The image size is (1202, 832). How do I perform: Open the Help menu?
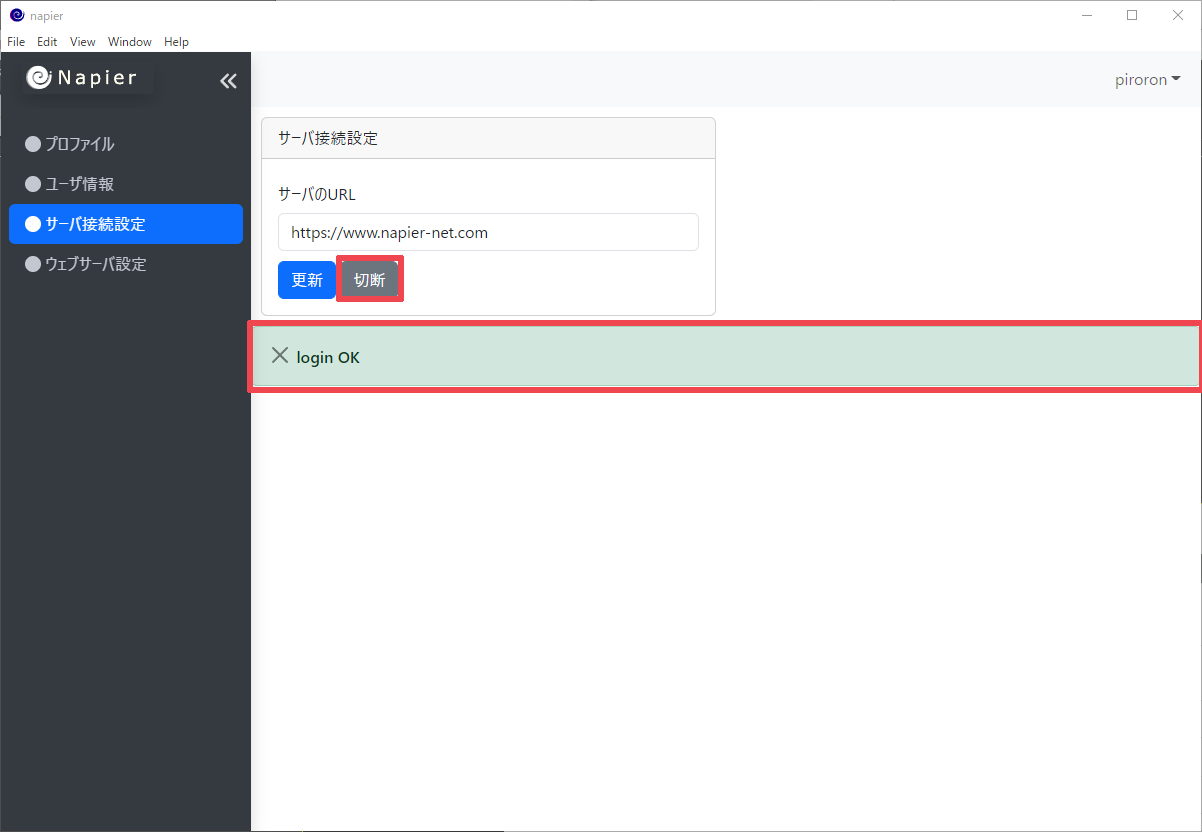[176, 42]
